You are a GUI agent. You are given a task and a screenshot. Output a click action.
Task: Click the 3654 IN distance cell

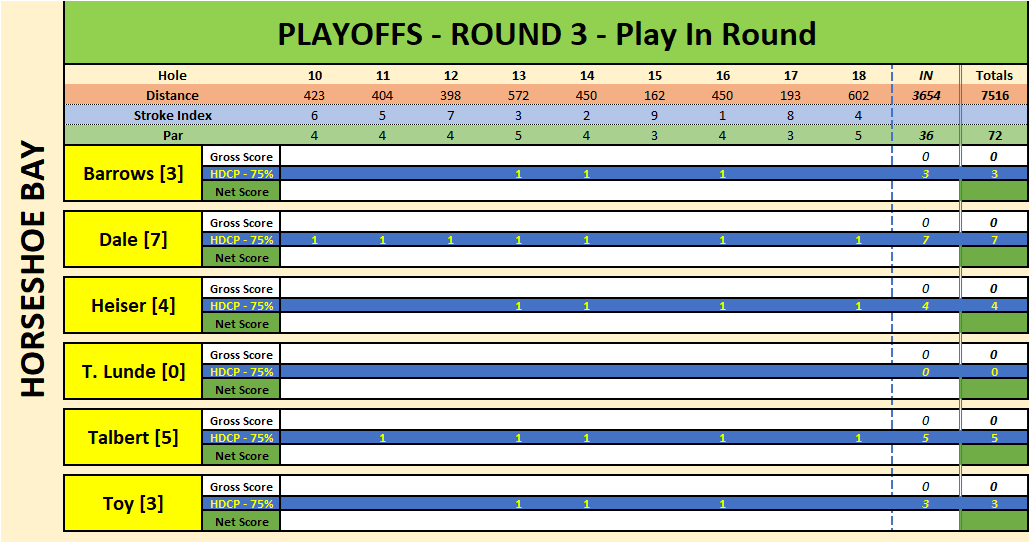tap(926, 96)
